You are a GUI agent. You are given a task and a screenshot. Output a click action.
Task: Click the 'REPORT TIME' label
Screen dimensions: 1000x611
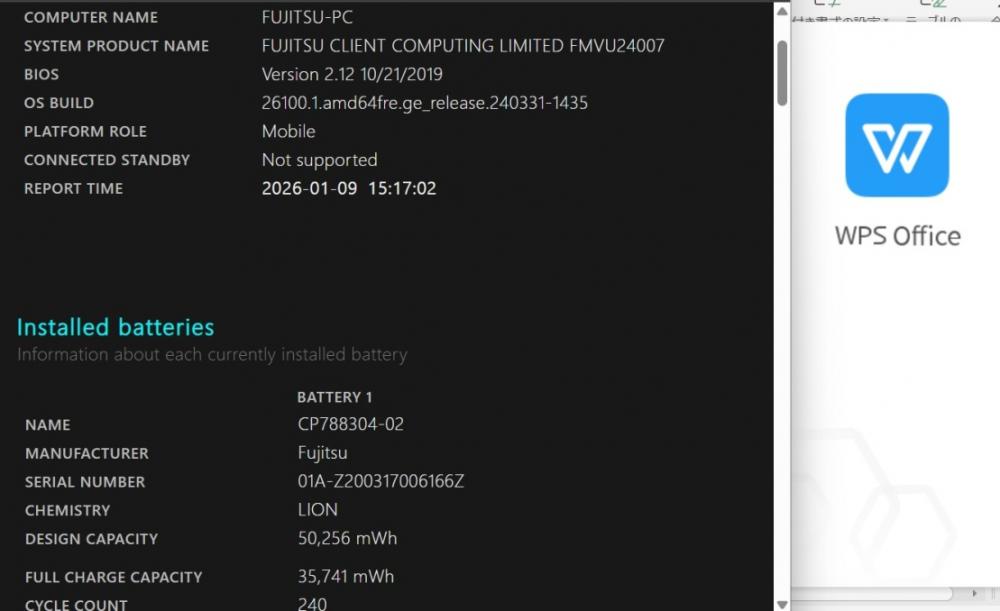click(73, 189)
